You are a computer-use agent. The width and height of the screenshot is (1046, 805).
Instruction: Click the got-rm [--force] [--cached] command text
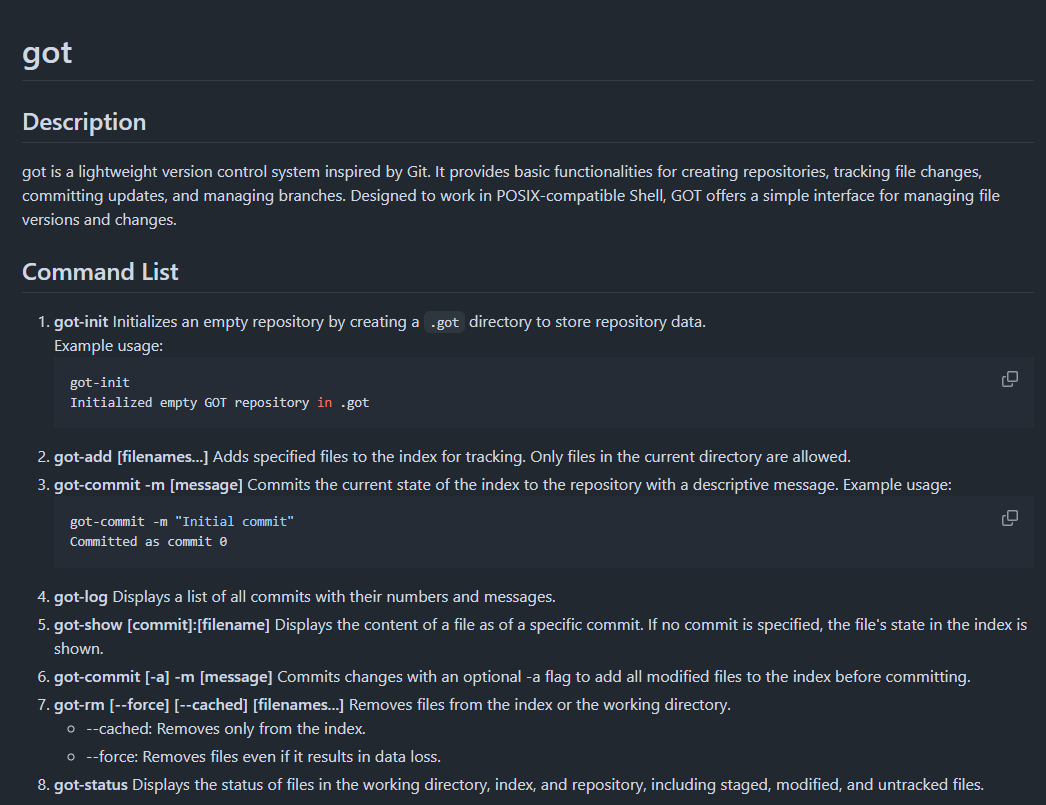(199, 705)
